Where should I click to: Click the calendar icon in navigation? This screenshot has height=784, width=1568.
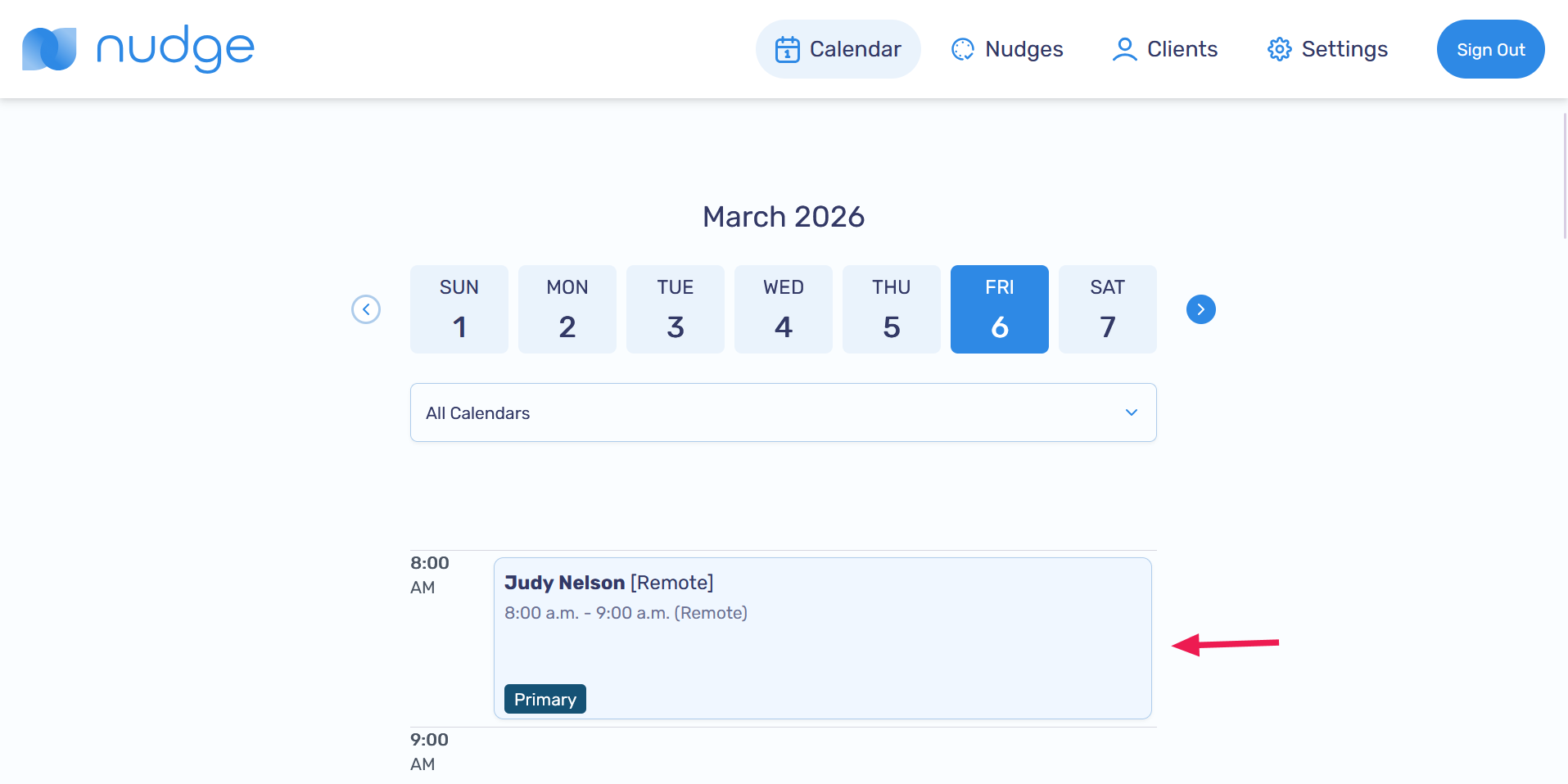pos(787,49)
